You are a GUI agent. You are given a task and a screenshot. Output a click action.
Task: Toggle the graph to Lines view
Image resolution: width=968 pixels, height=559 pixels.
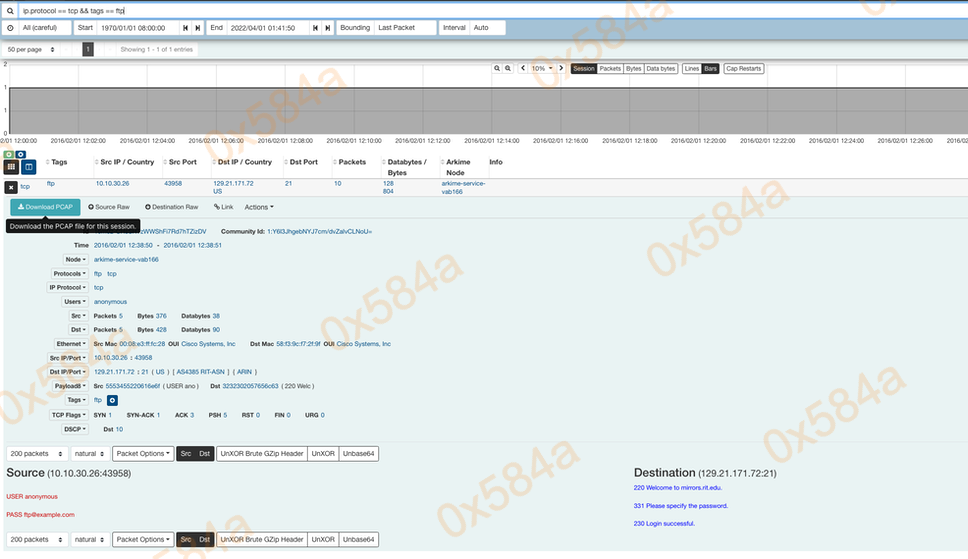[x=691, y=69]
